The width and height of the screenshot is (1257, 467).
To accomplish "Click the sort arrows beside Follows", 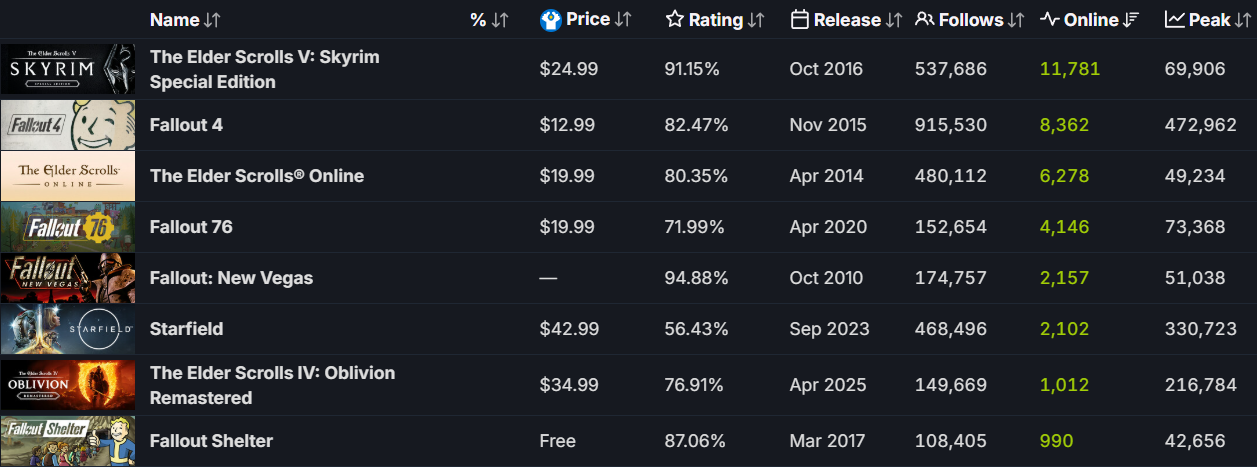I will pos(1017,20).
